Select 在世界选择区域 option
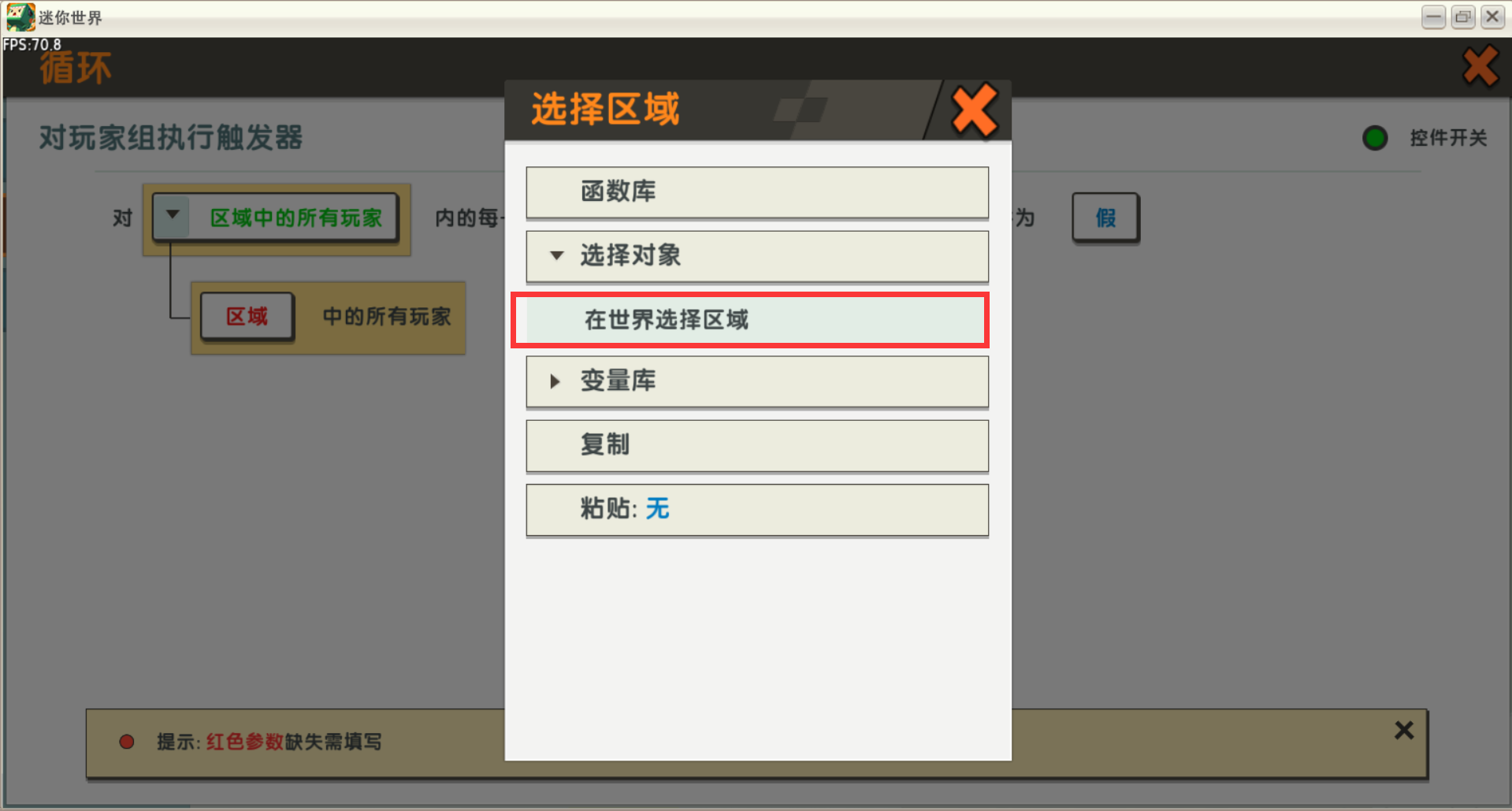The height and width of the screenshot is (811, 1512). 750,320
